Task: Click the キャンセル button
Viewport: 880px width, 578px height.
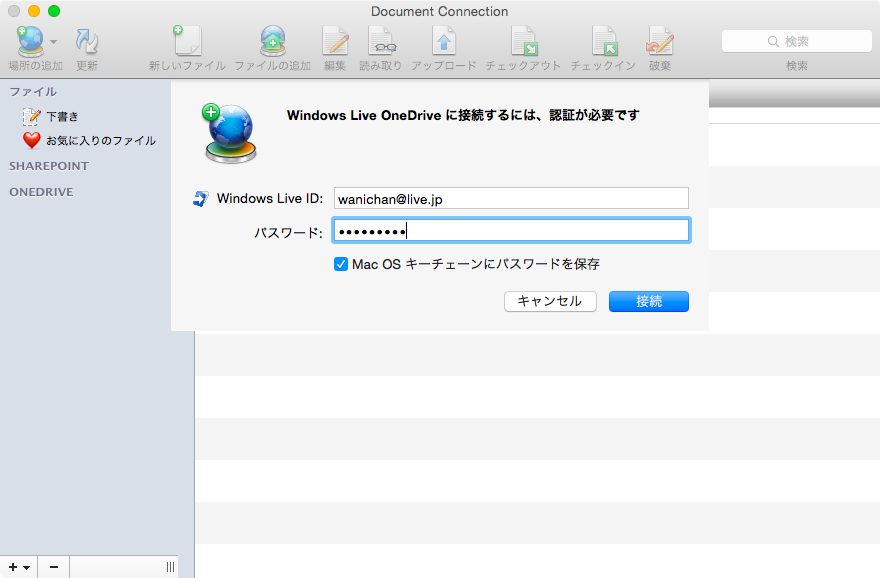Action: (x=550, y=301)
